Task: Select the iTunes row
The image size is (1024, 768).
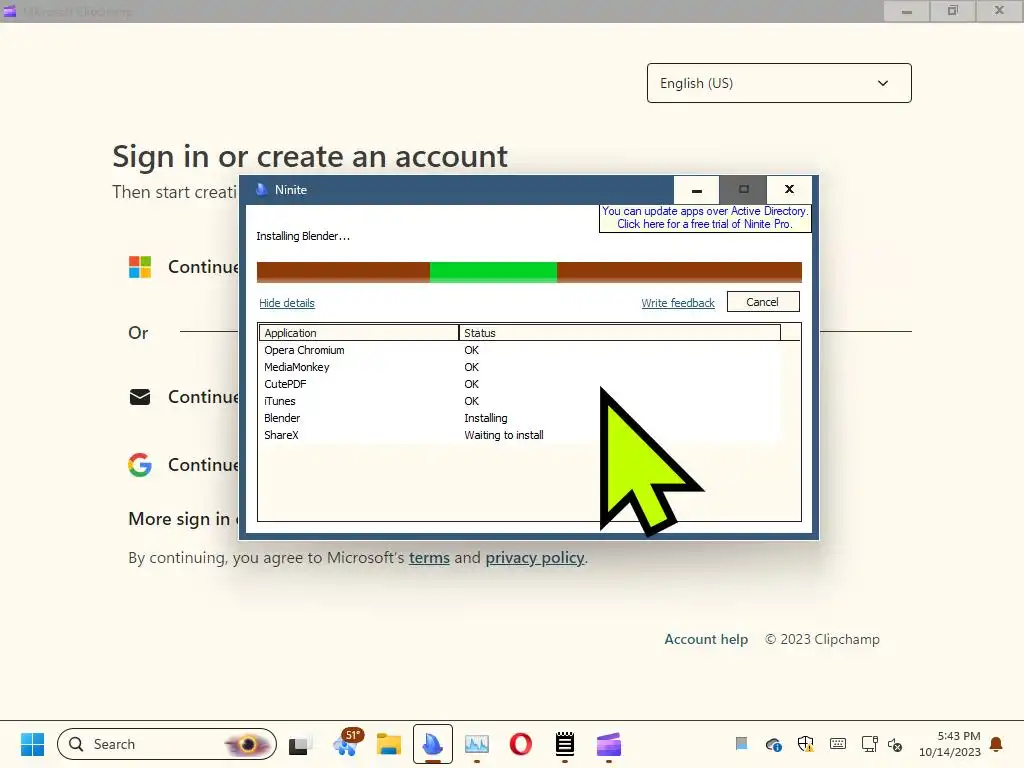Action: coord(519,401)
